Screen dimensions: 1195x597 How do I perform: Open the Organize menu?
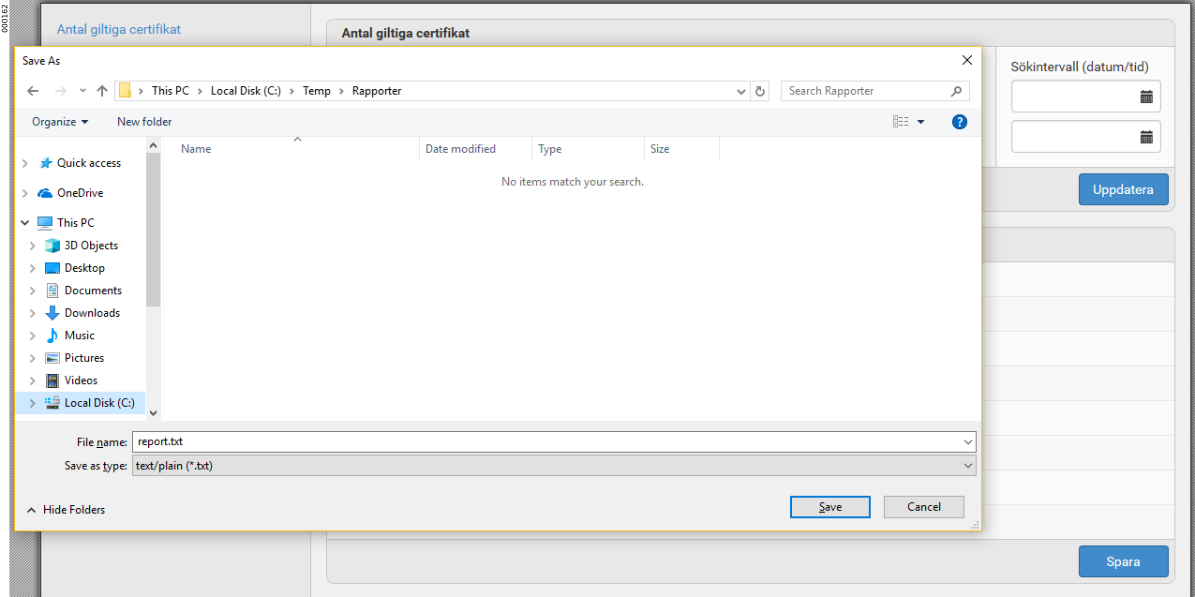click(x=60, y=122)
